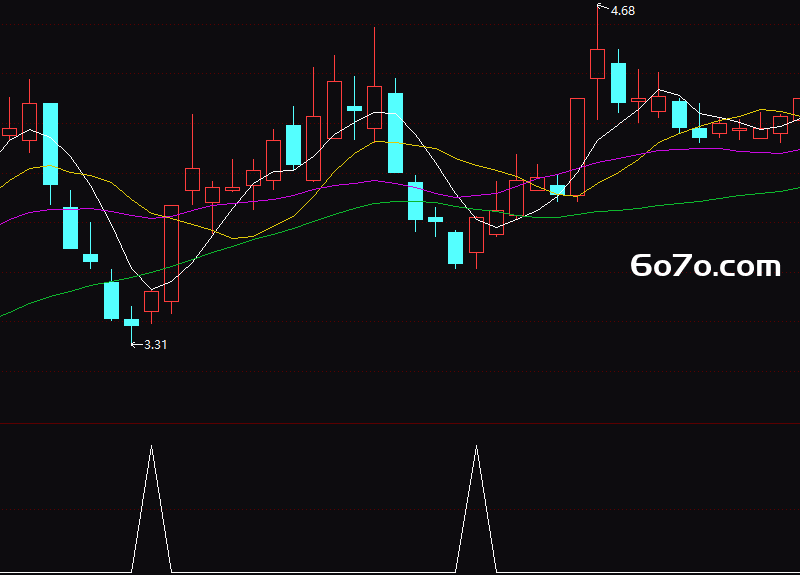Click the tallest red candle near 4.68
Image resolution: width=800 pixels, height=575 pixels.
pyautogui.click(x=597, y=64)
